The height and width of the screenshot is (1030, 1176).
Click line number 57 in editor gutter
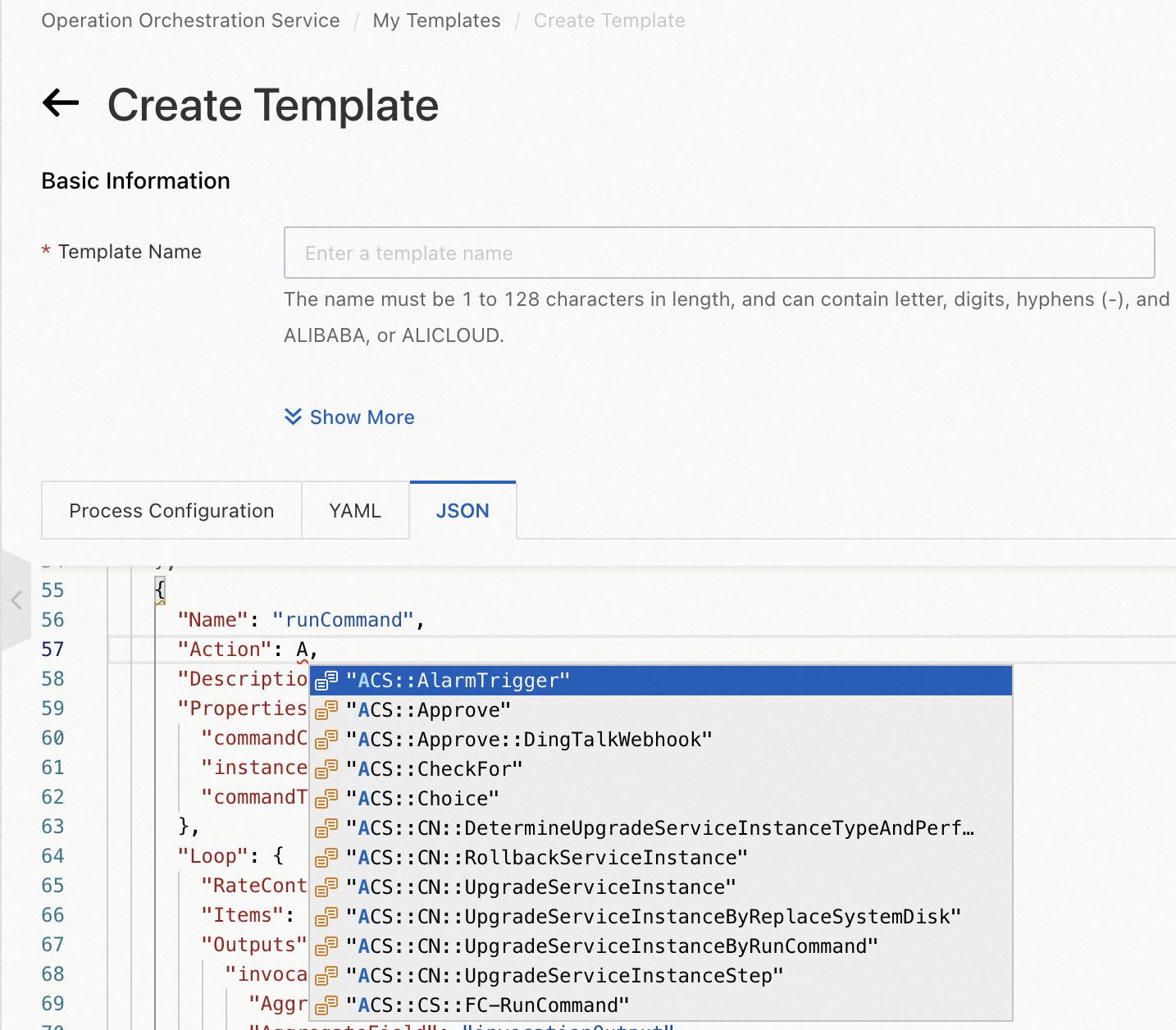[x=52, y=649]
